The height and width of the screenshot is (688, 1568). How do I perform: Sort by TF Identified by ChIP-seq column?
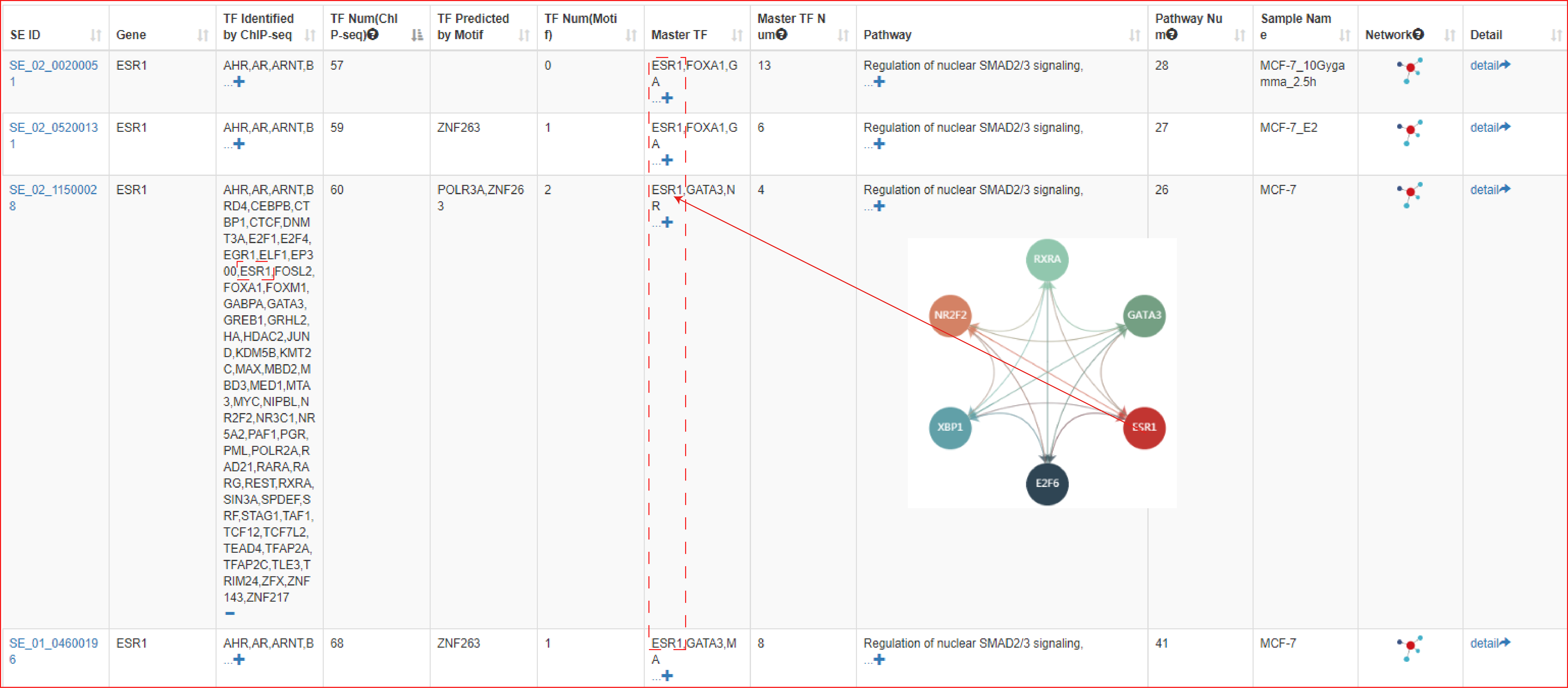tap(310, 35)
